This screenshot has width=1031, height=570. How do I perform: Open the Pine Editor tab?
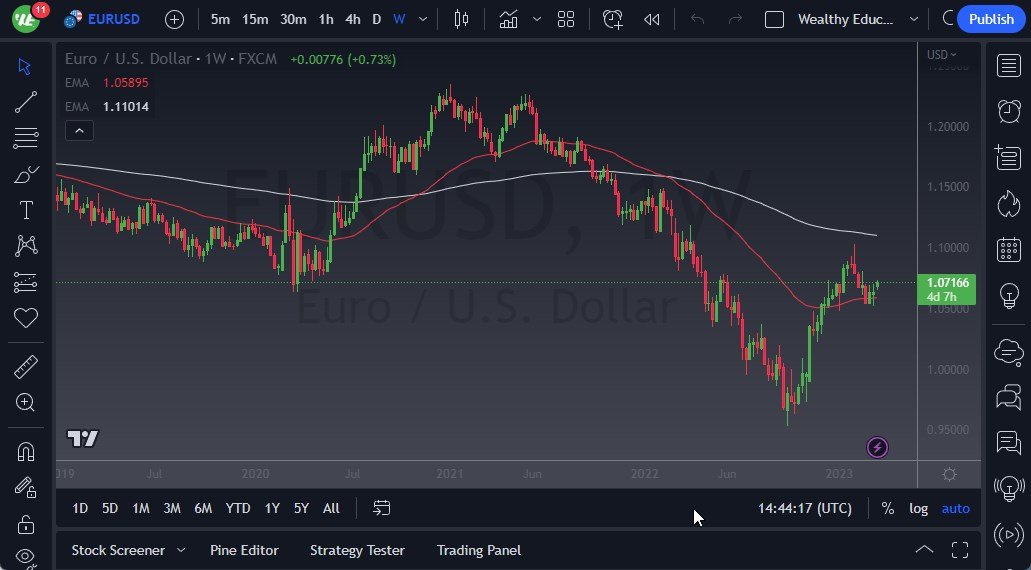point(244,550)
